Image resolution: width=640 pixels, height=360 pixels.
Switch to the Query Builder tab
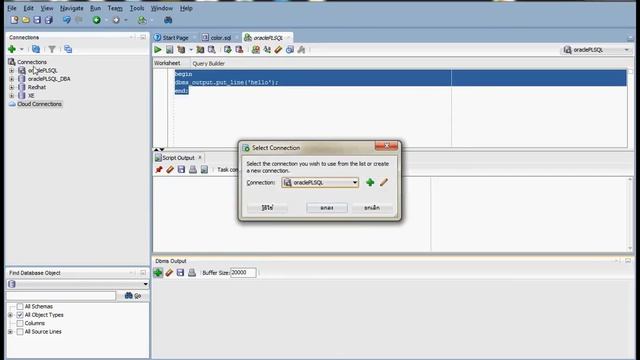(209, 64)
